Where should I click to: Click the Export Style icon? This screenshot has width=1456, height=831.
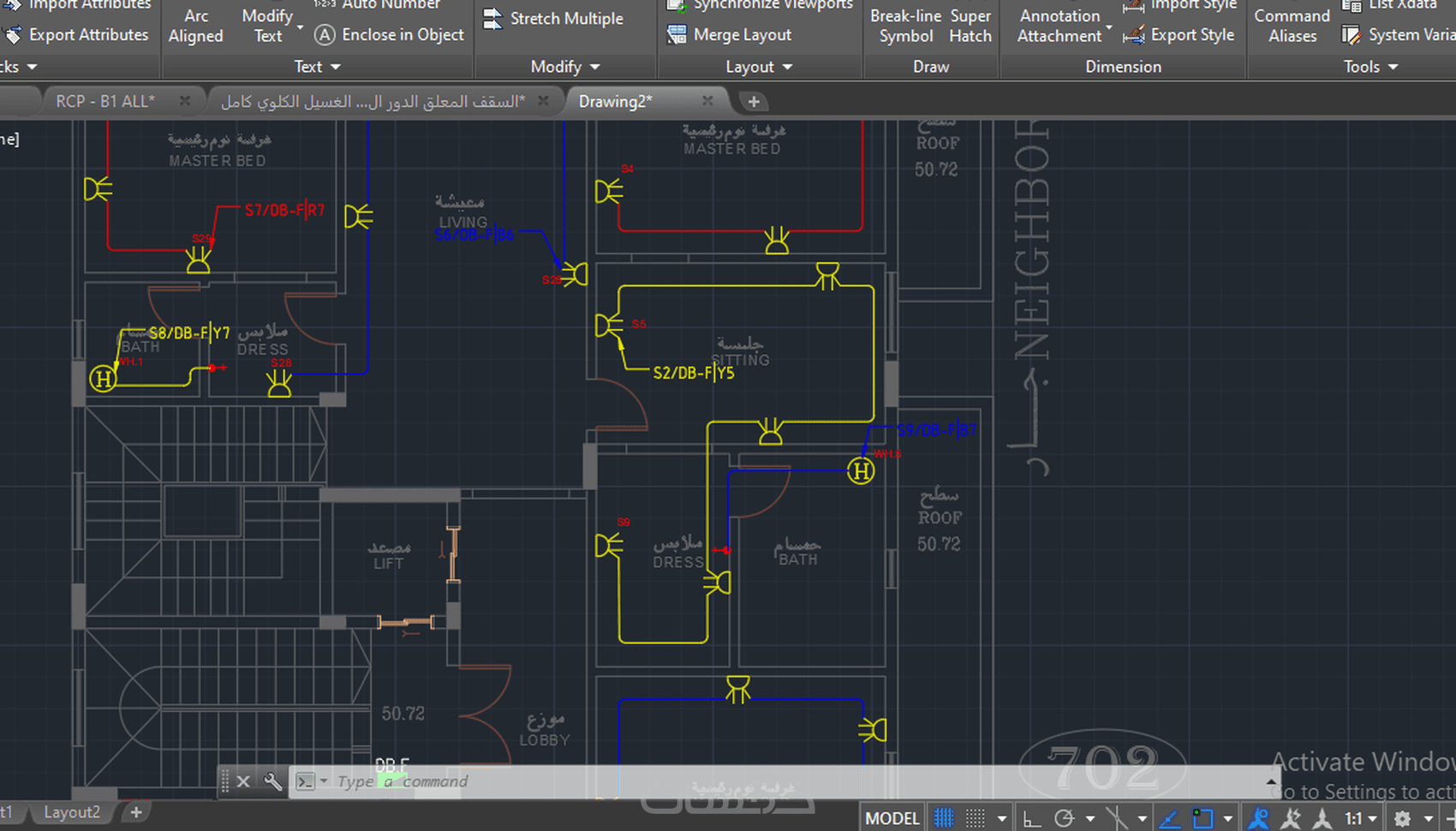tap(1134, 35)
